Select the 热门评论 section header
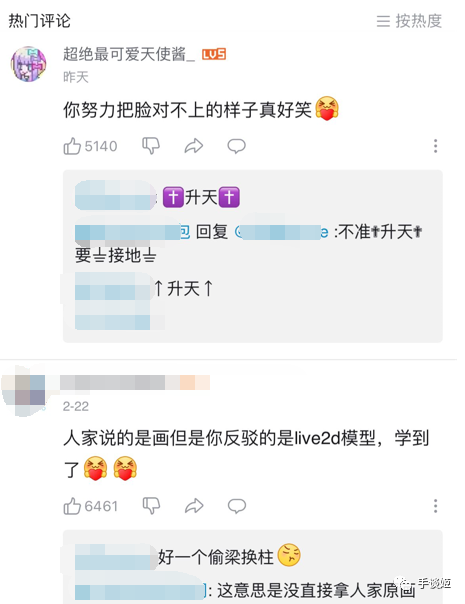 point(39,21)
